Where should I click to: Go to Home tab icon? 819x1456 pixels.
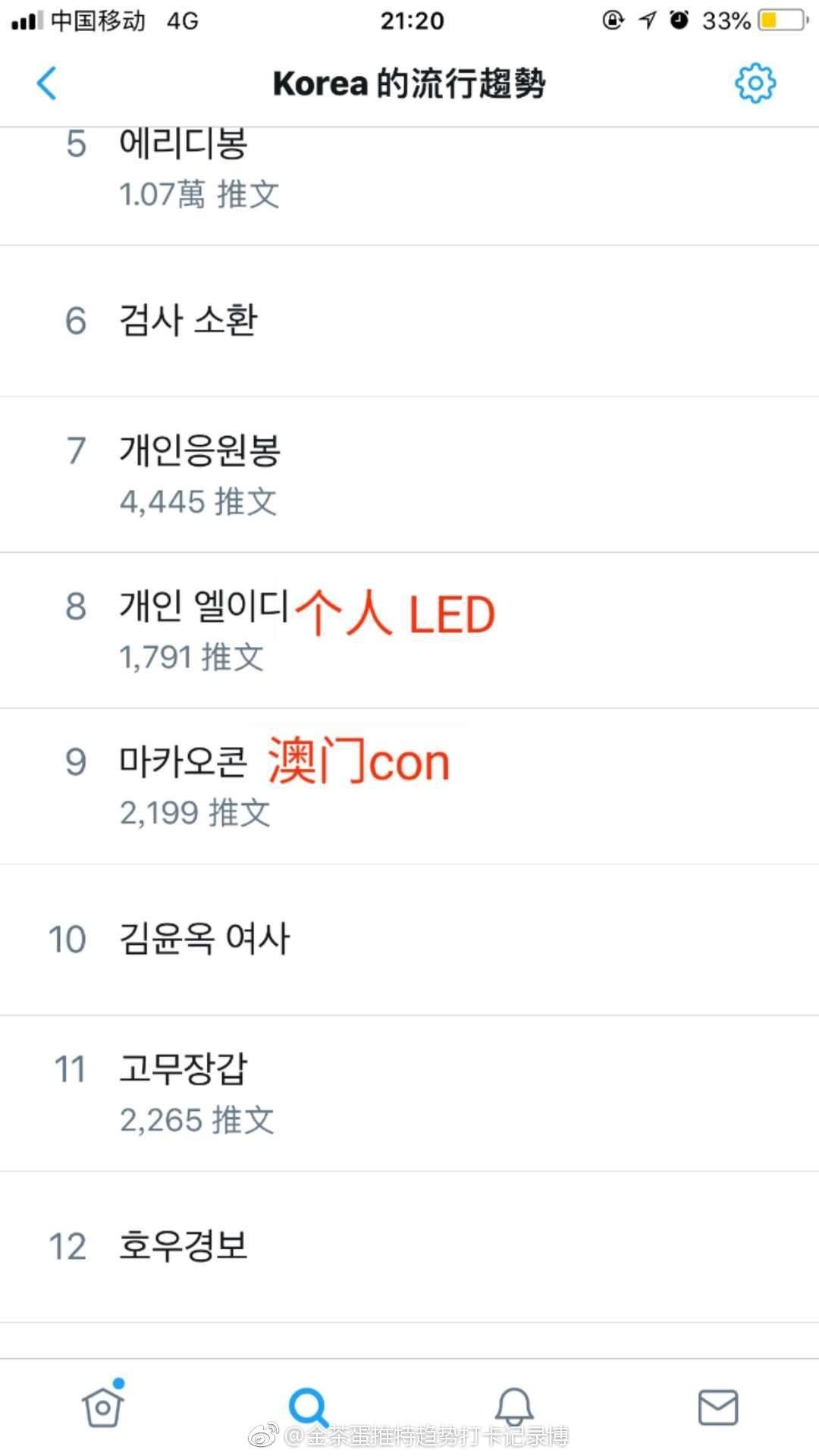coord(103,1406)
